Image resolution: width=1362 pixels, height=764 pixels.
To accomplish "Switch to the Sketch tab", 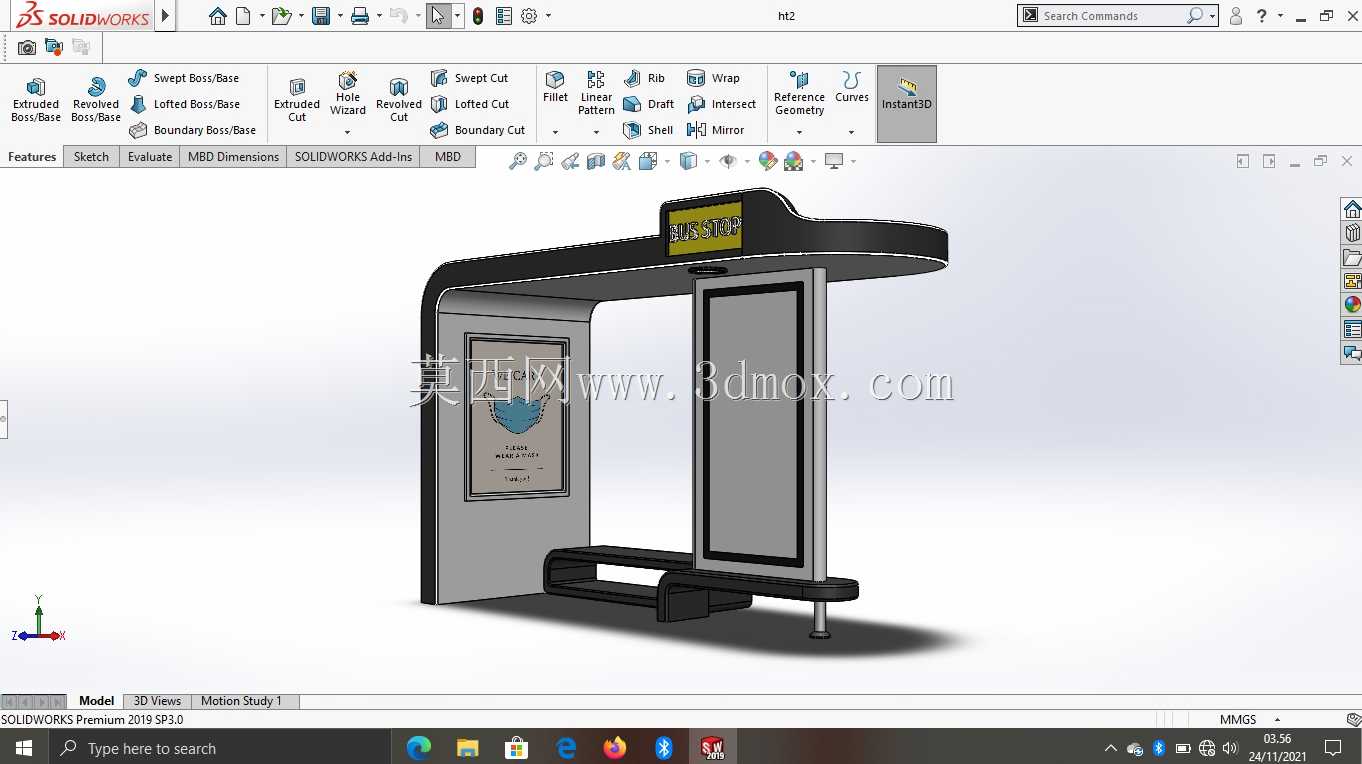I will click(91, 157).
